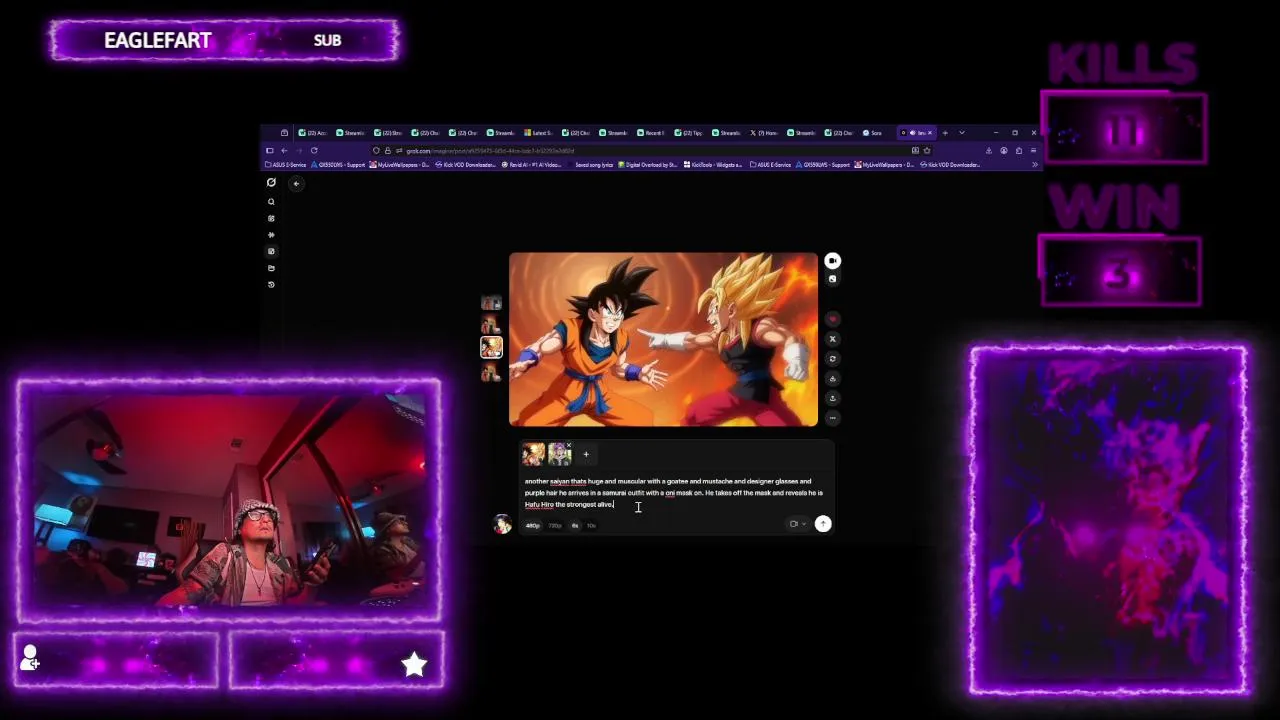The width and height of the screenshot is (1280, 720).
Task: Click the download icon beside the image
Action: (x=832, y=378)
